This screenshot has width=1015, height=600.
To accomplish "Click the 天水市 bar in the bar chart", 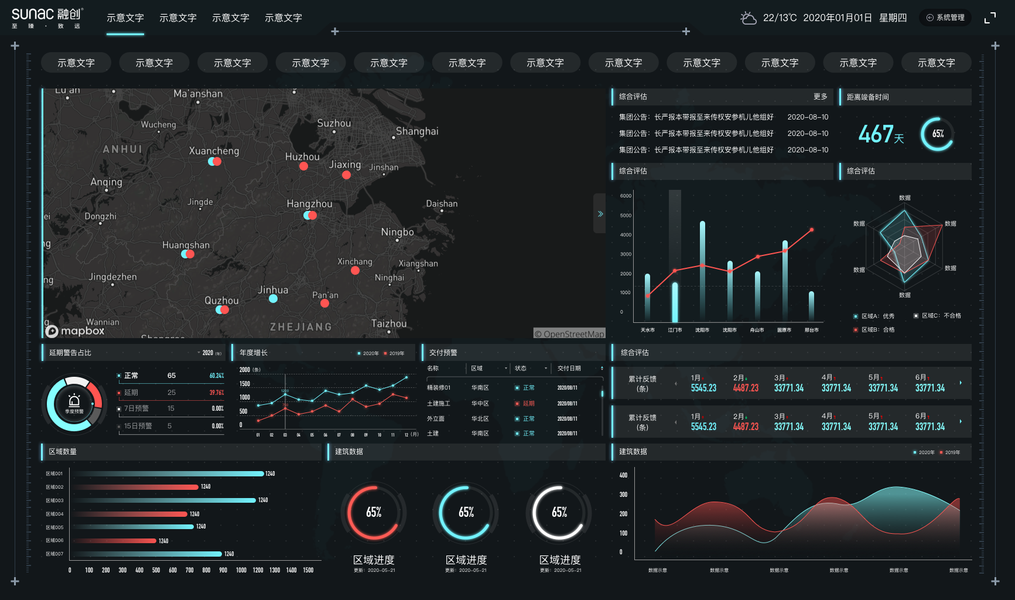I will (647, 297).
